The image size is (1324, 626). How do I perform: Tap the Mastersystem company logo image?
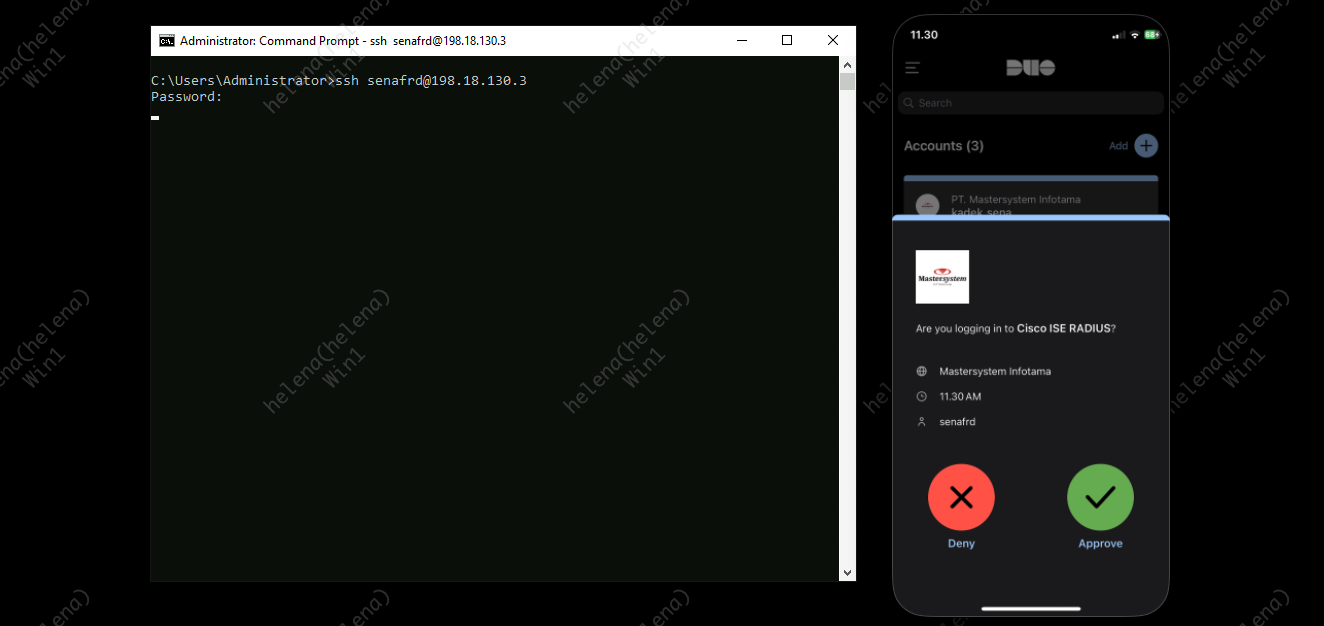coord(942,277)
